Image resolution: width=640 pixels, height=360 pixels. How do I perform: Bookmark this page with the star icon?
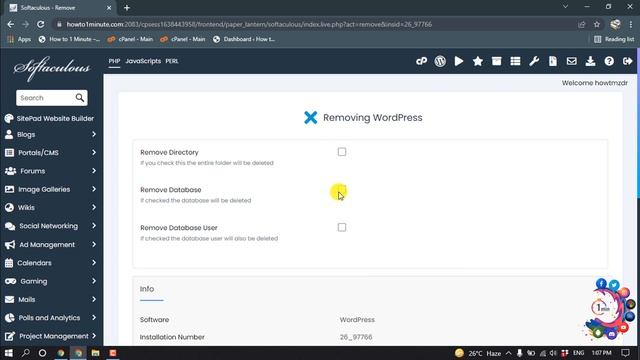(597, 24)
